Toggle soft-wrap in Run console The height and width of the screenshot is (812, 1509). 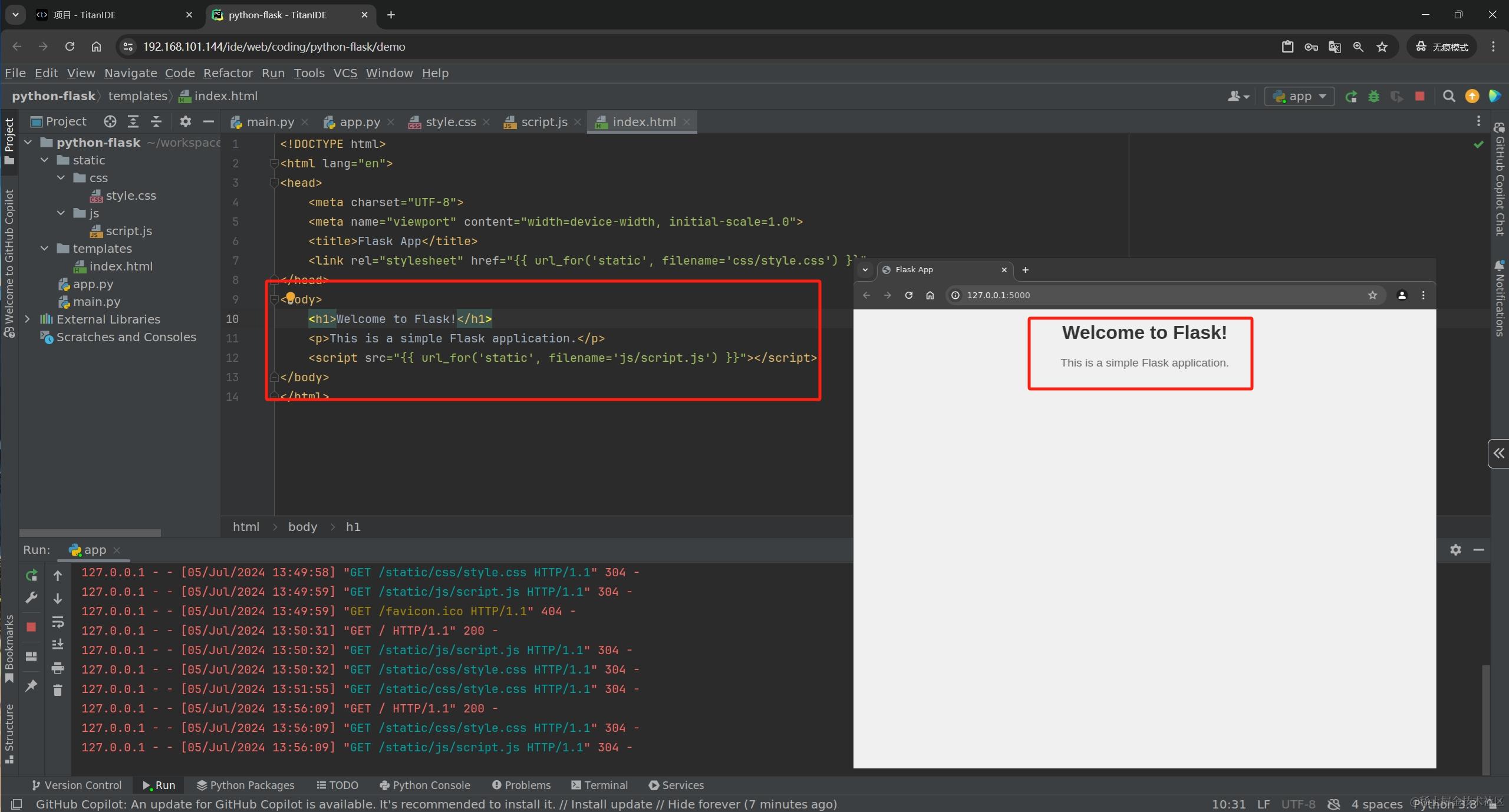(x=57, y=622)
